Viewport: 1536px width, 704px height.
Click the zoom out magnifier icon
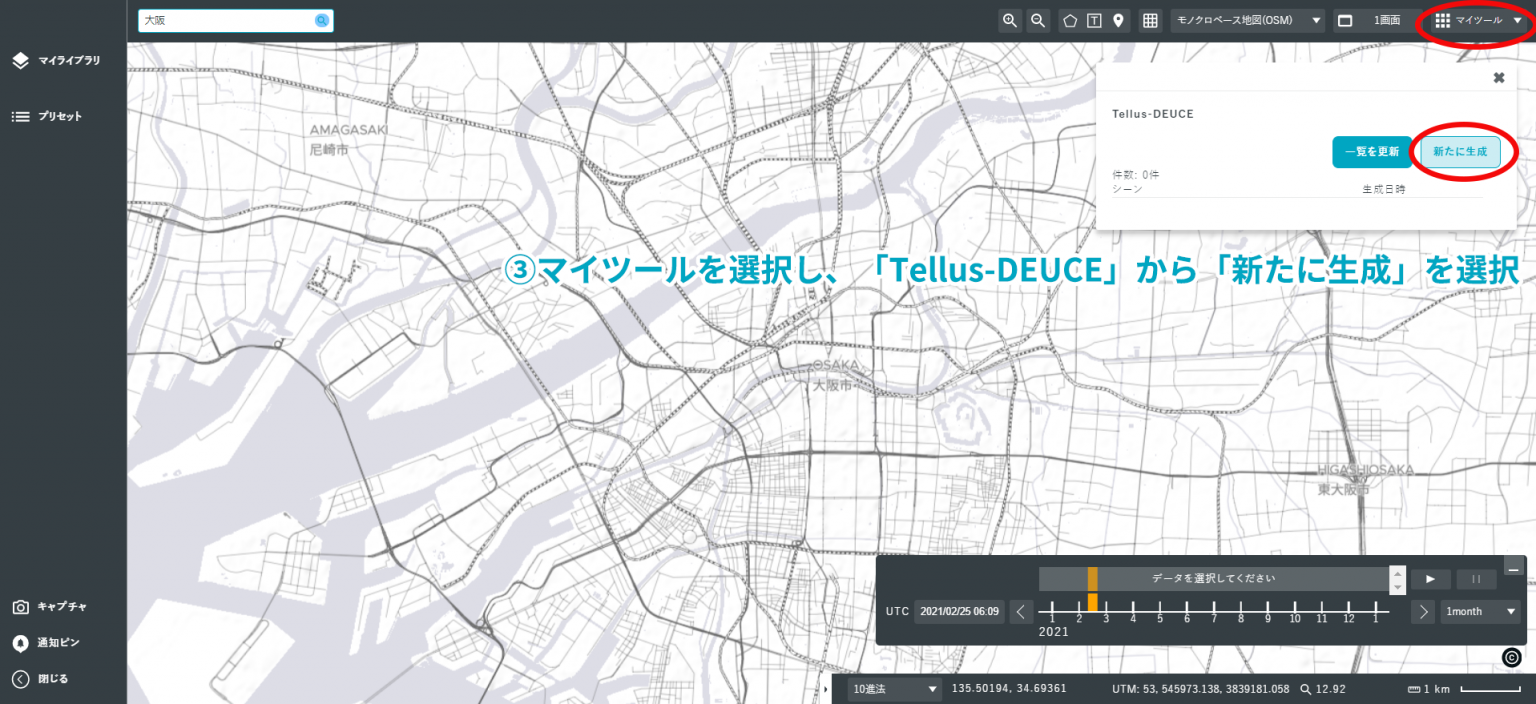pyautogui.click(x=1038, y=21)
